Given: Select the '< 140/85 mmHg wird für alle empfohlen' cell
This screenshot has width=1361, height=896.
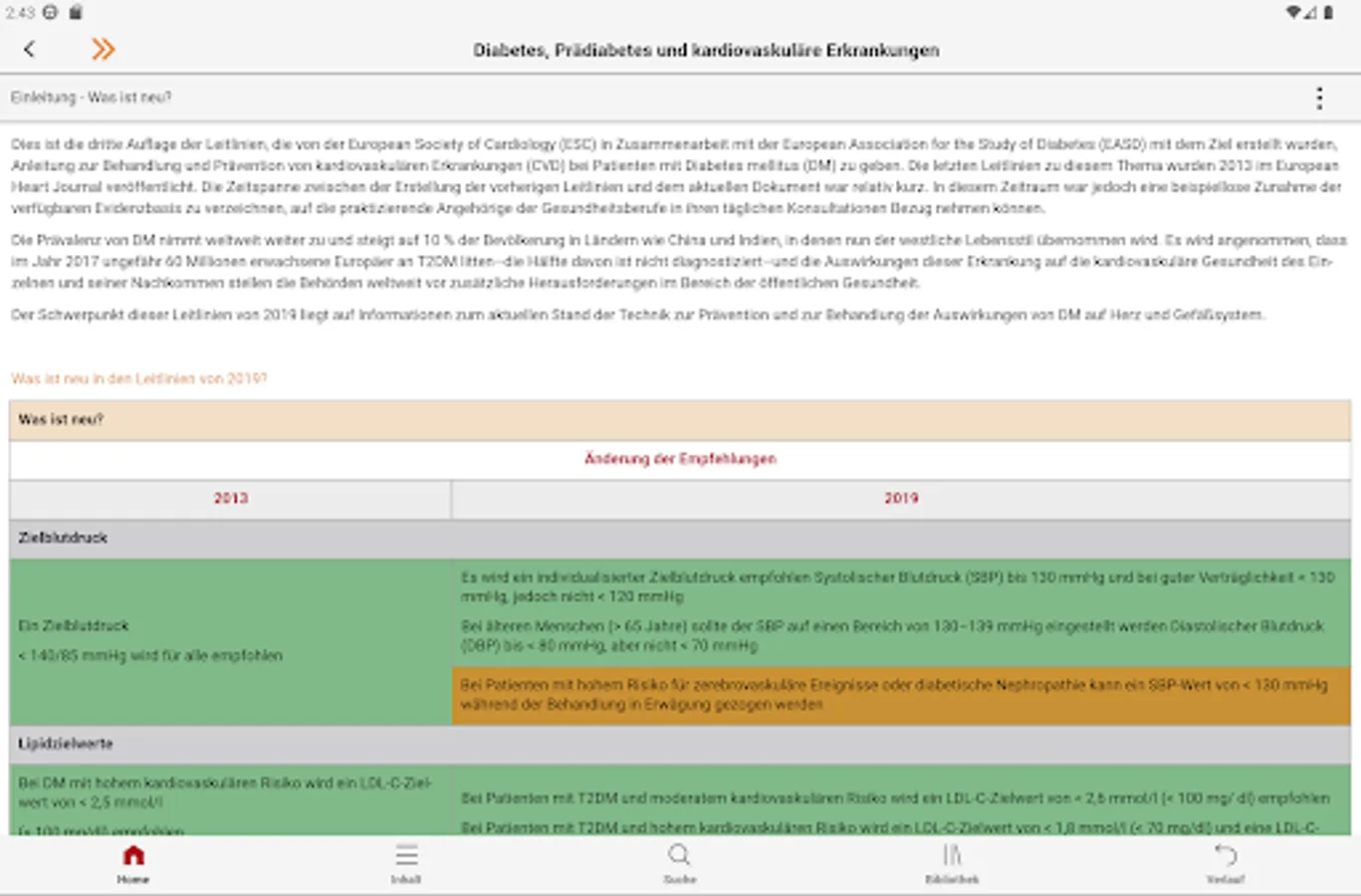Looking at the screenshot, I should pyautogui.click(x=231, y=641).
